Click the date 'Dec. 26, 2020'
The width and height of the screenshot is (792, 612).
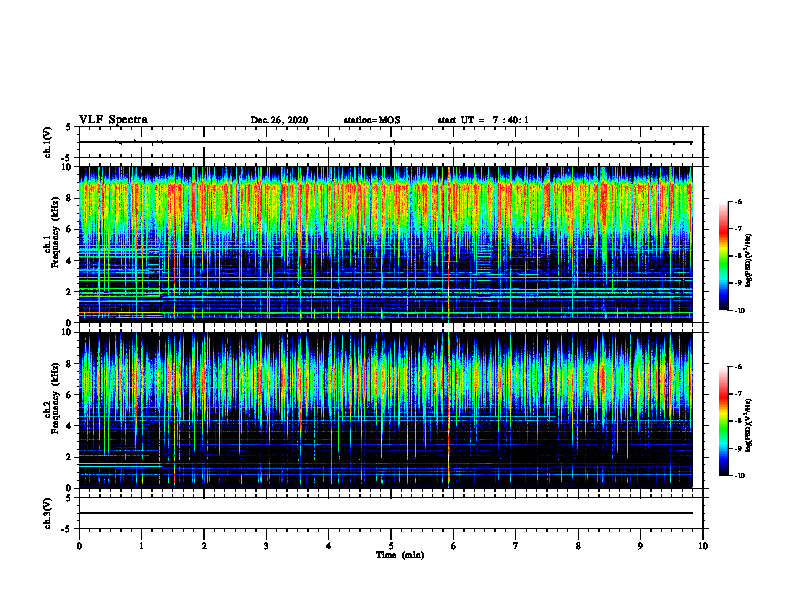[279, 120]
